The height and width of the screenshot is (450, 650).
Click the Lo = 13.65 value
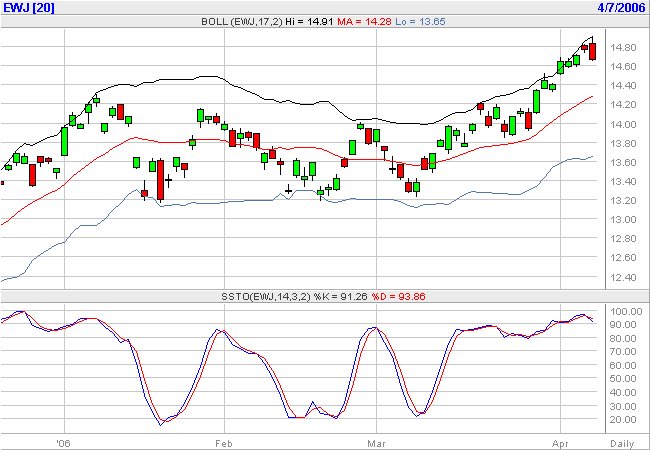point(420,22)
